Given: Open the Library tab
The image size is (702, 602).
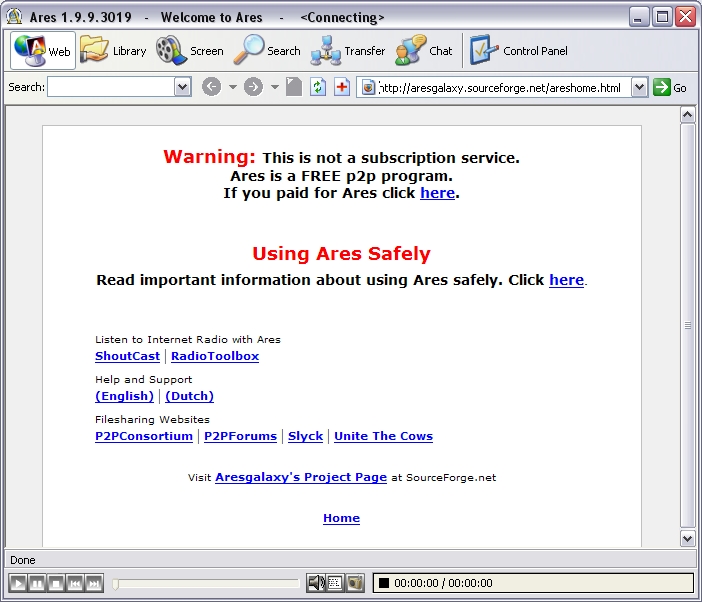Looking at the screenshot, I should [113, 51].
